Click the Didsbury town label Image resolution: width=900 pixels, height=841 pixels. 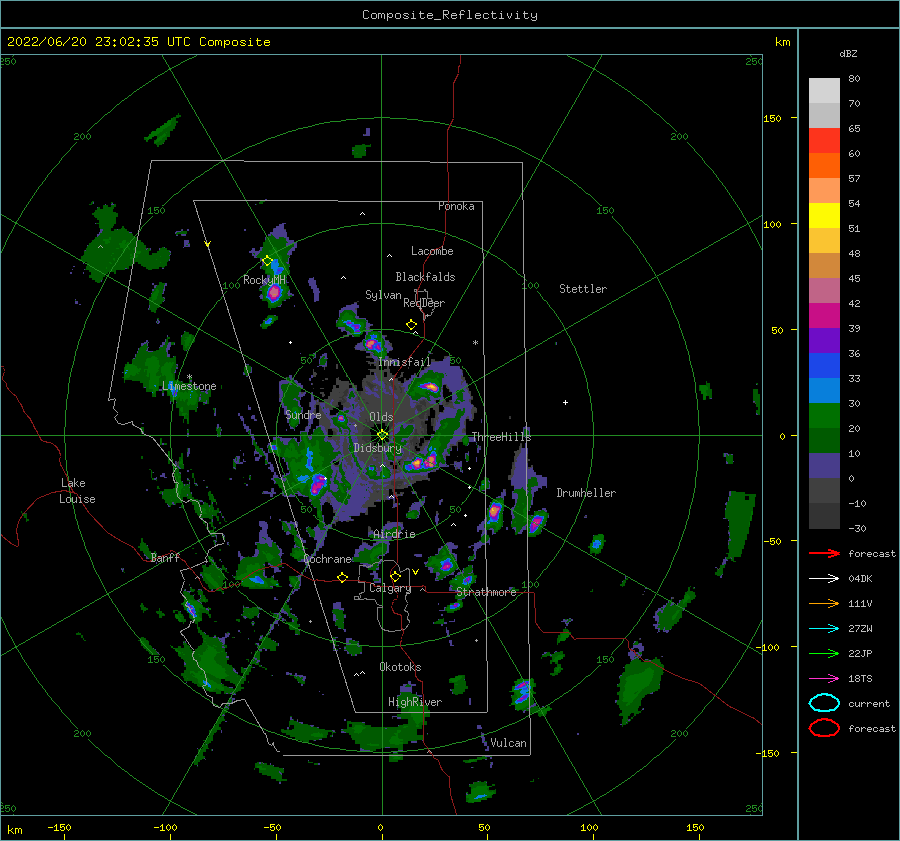(x=378, y=448)
